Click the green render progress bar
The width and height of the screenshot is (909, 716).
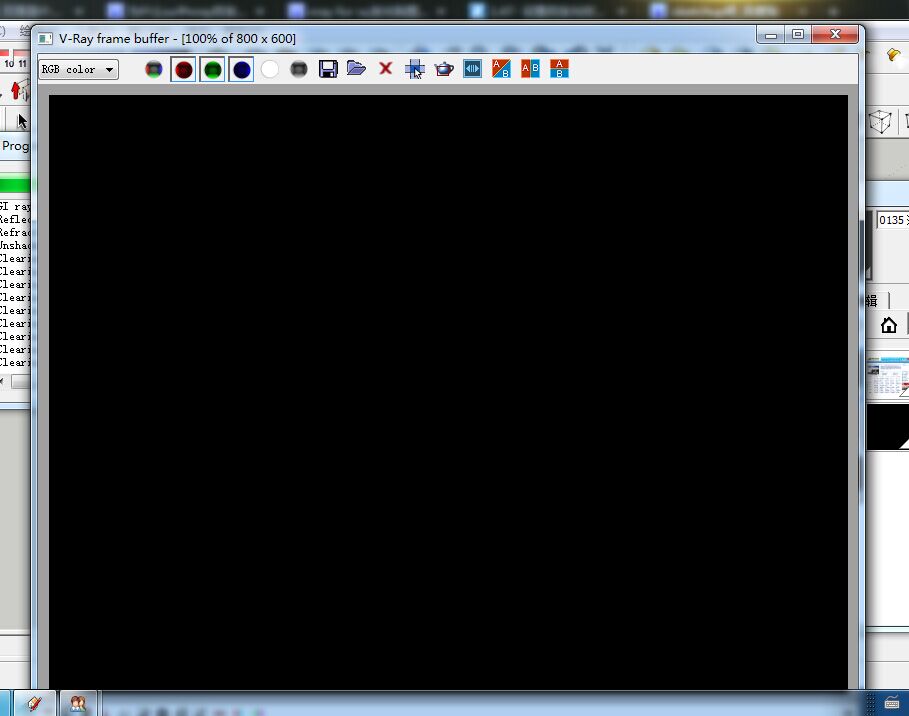(15, 184)
